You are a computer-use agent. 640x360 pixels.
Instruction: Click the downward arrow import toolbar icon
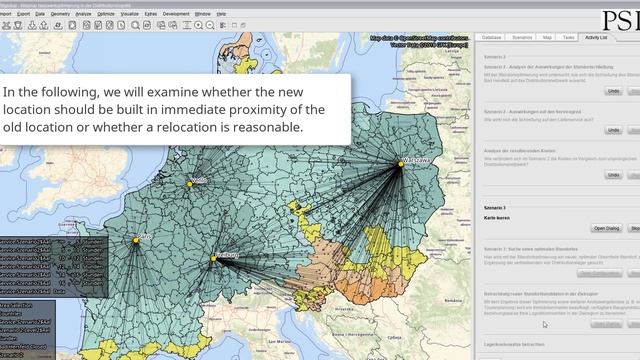click(x=32, y=25)
